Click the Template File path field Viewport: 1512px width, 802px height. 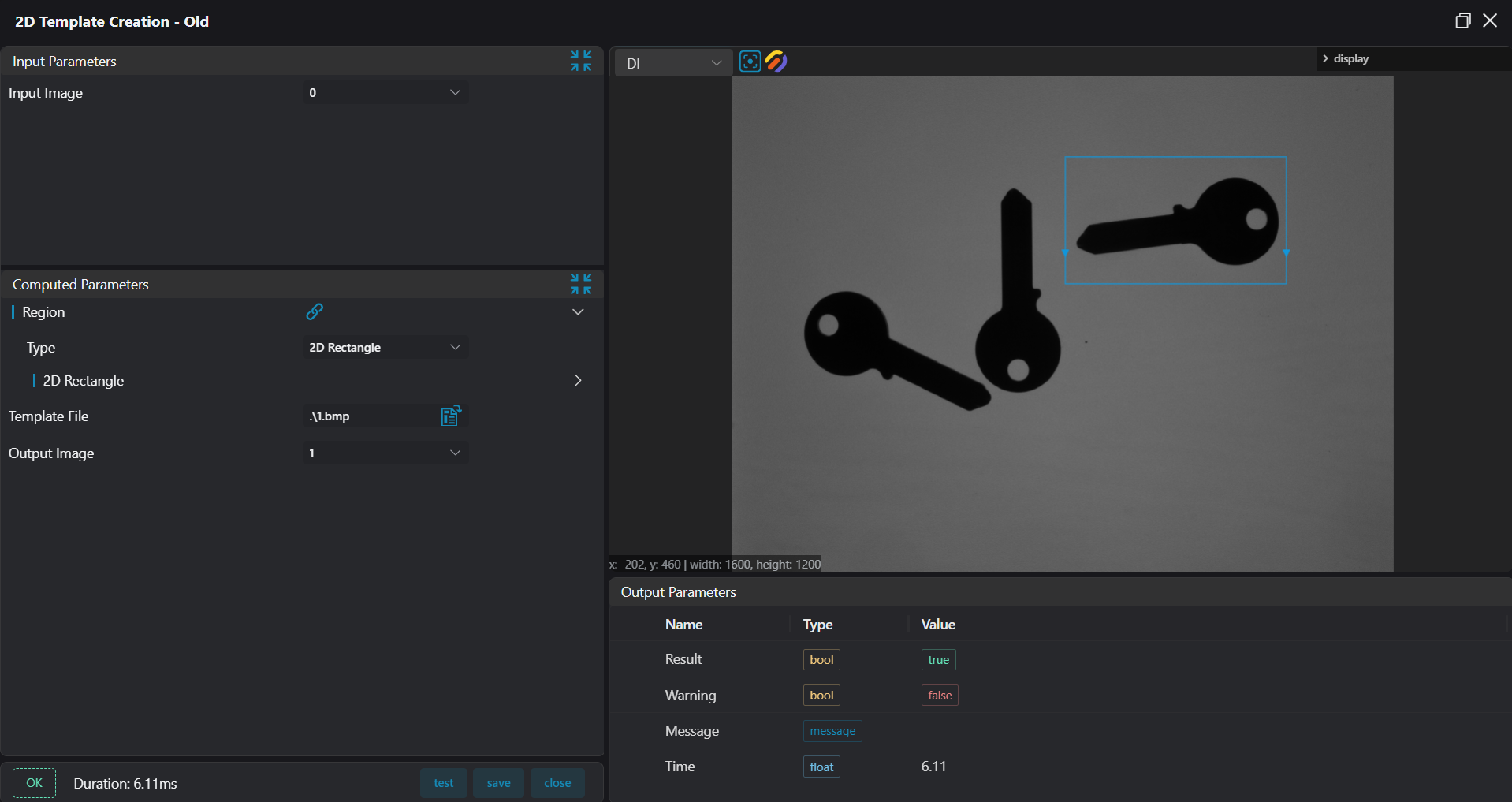pyautogui.click(x=371, y=416)
